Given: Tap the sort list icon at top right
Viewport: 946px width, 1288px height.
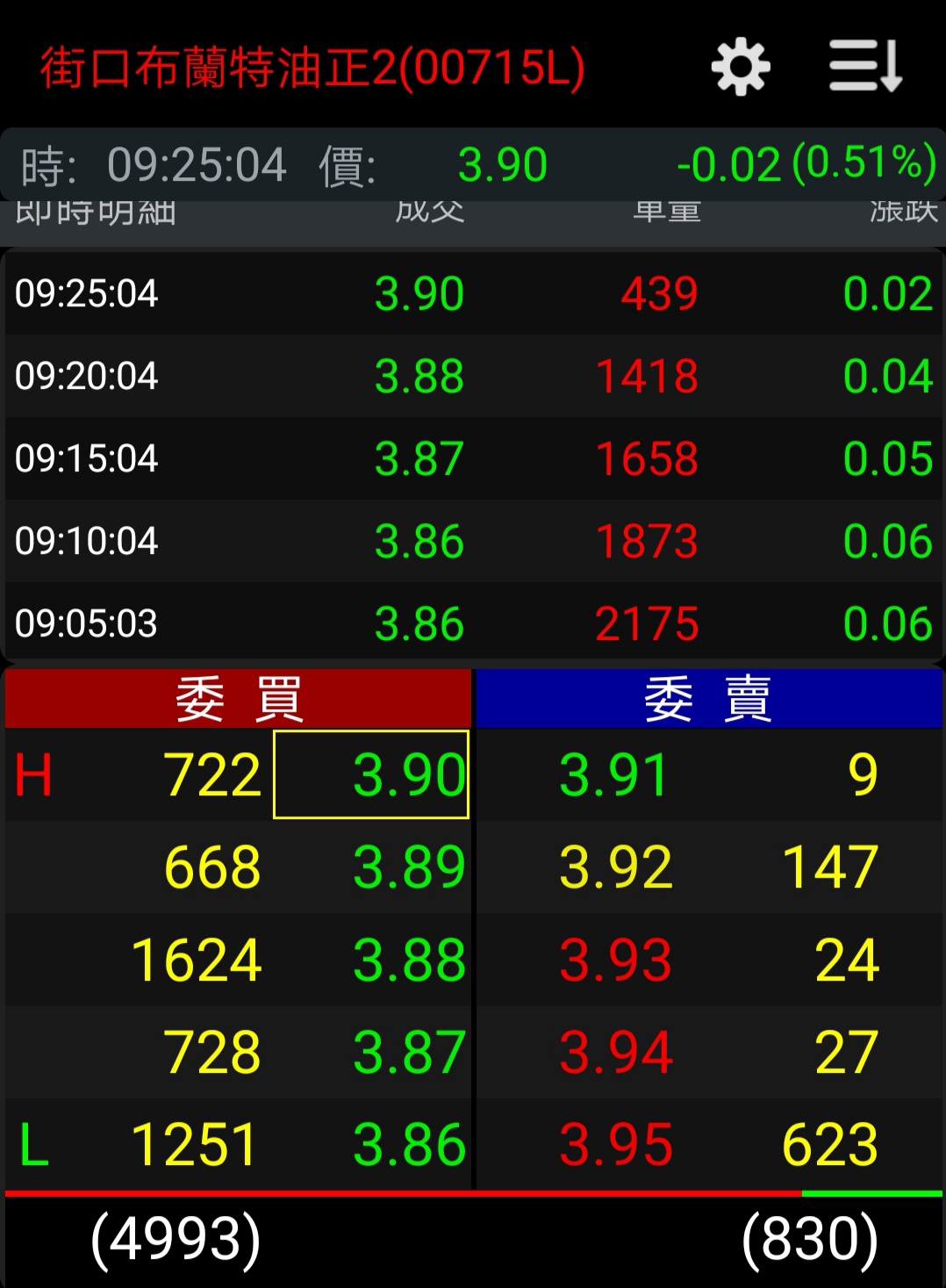Looking at the screenshot, I should (865, 67).
